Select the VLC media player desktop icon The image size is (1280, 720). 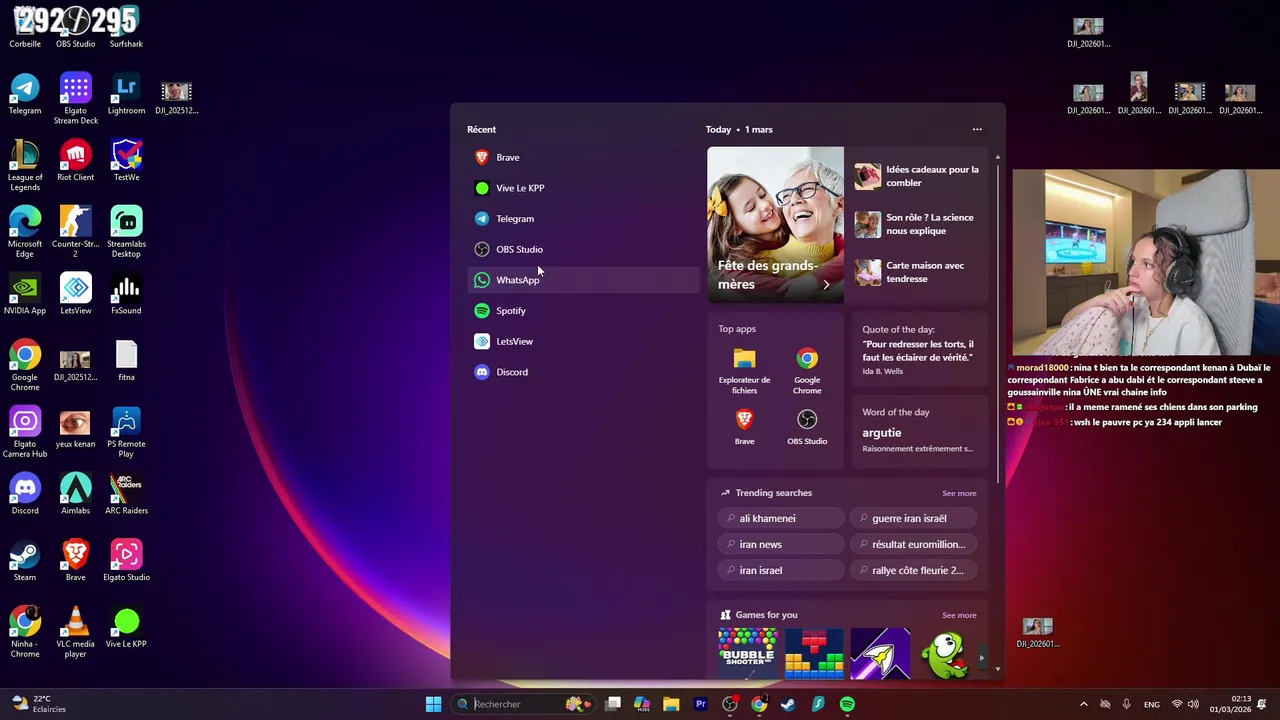(76, 632)
